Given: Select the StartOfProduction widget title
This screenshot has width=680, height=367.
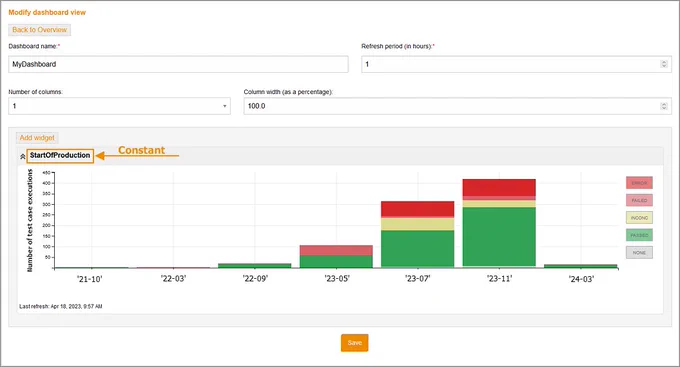Looking at the screenshot, I should tap(60, 155).
